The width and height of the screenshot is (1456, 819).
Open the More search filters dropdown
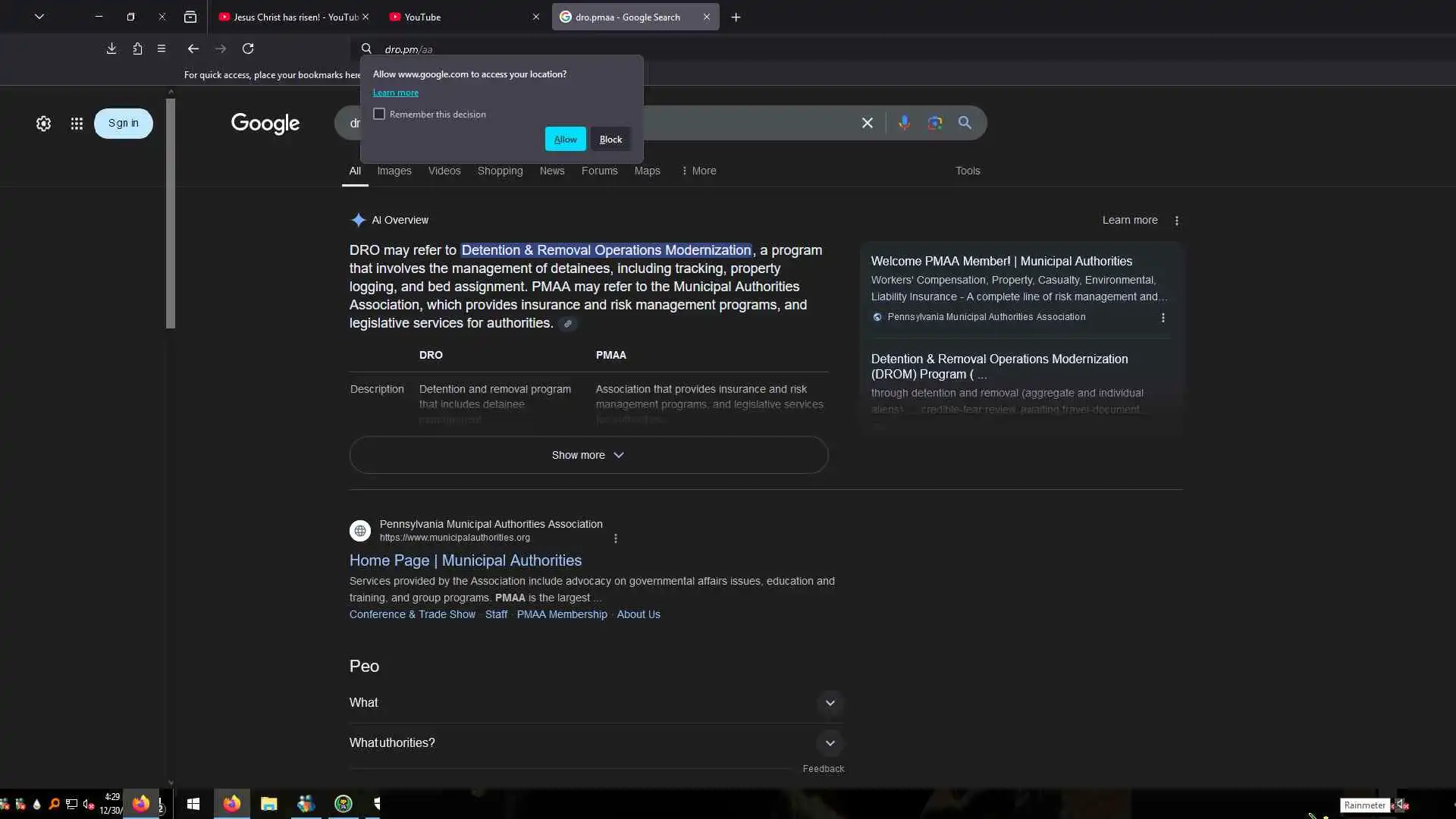point(698,171)
